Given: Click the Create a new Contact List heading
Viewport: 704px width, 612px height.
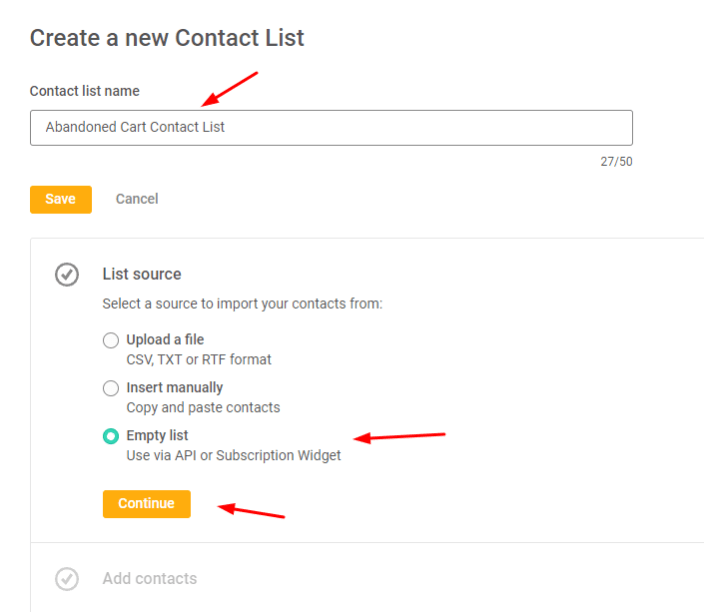Looking at the screenshot, I should pos(167,38).
